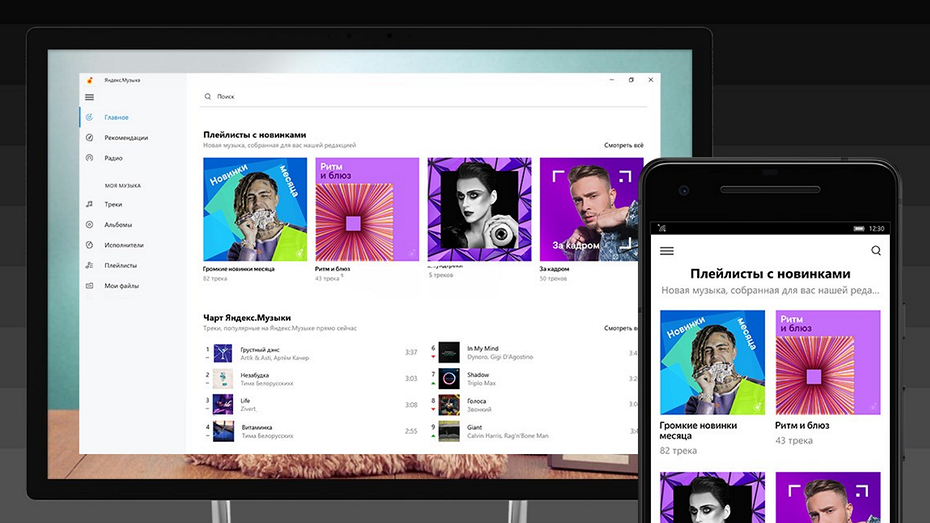Tap the search icon on the phone
Screen dimensions: 930x523
tap(875, 251)
